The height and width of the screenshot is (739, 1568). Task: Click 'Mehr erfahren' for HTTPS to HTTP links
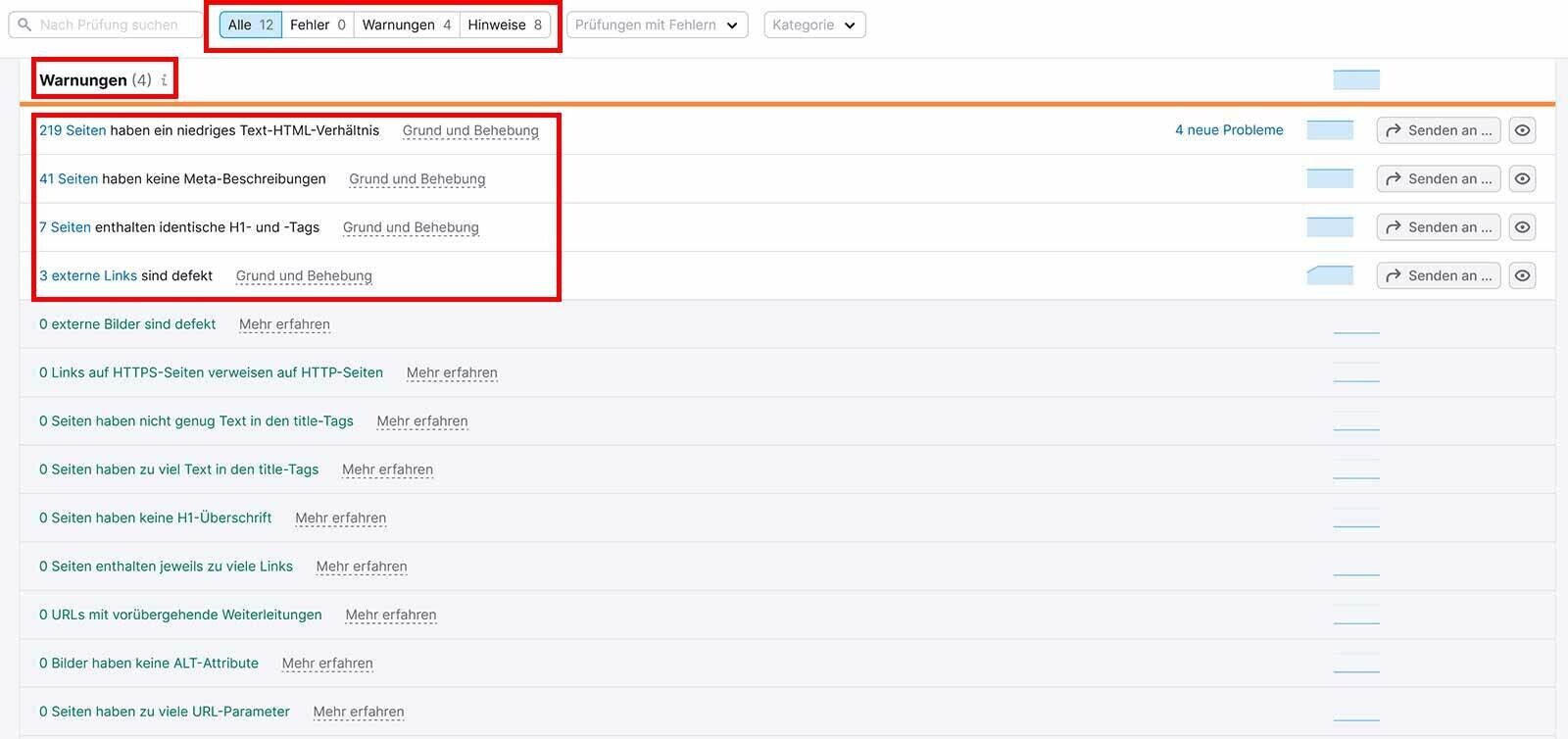tap(452, 373)
